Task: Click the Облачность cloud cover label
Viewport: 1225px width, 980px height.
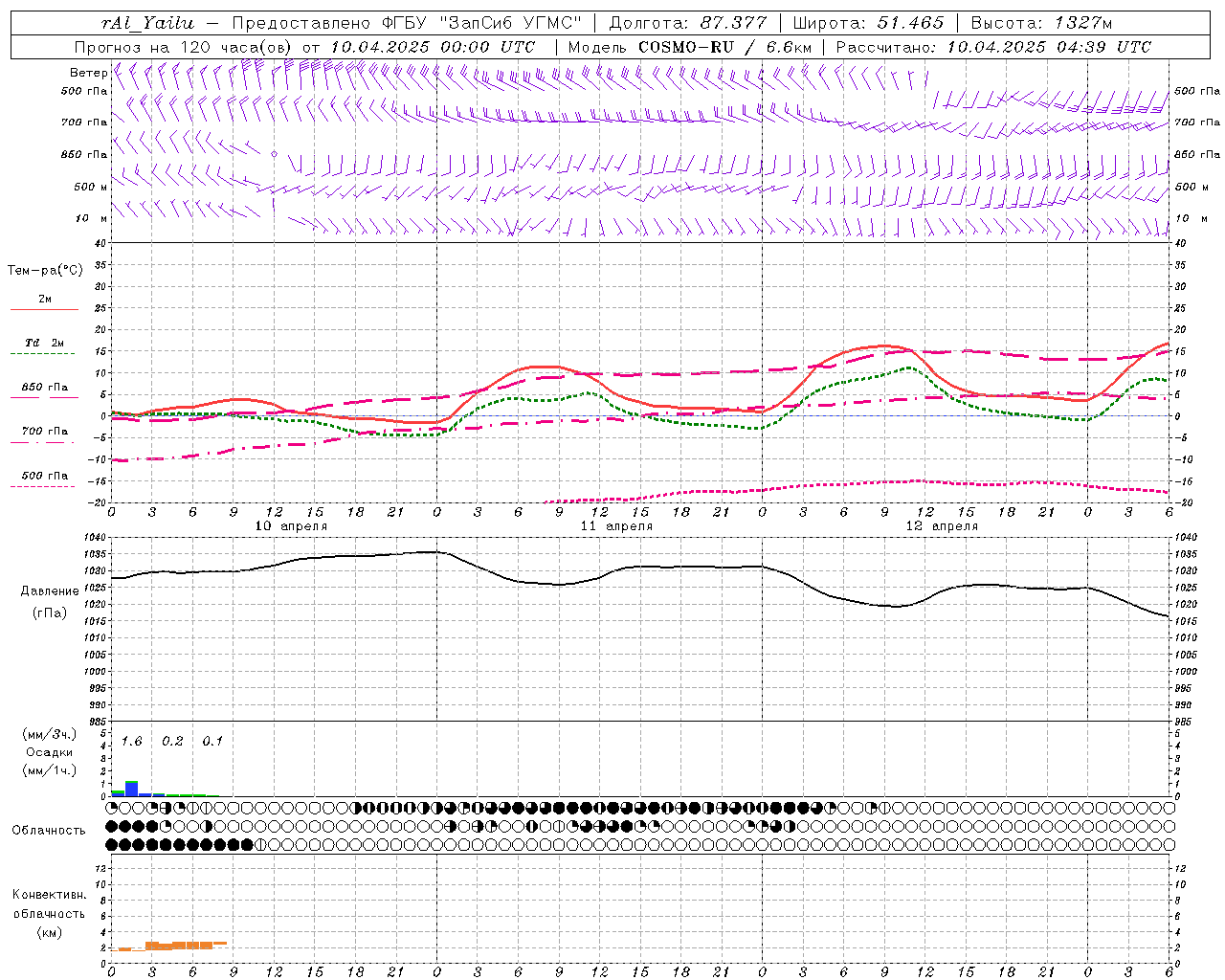Action: (49, 830)
